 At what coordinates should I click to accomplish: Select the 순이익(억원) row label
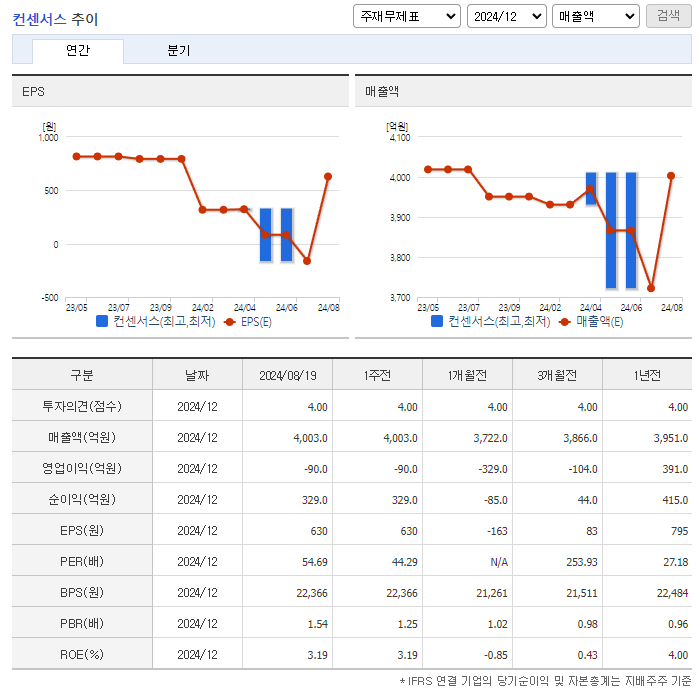point(82,499)
